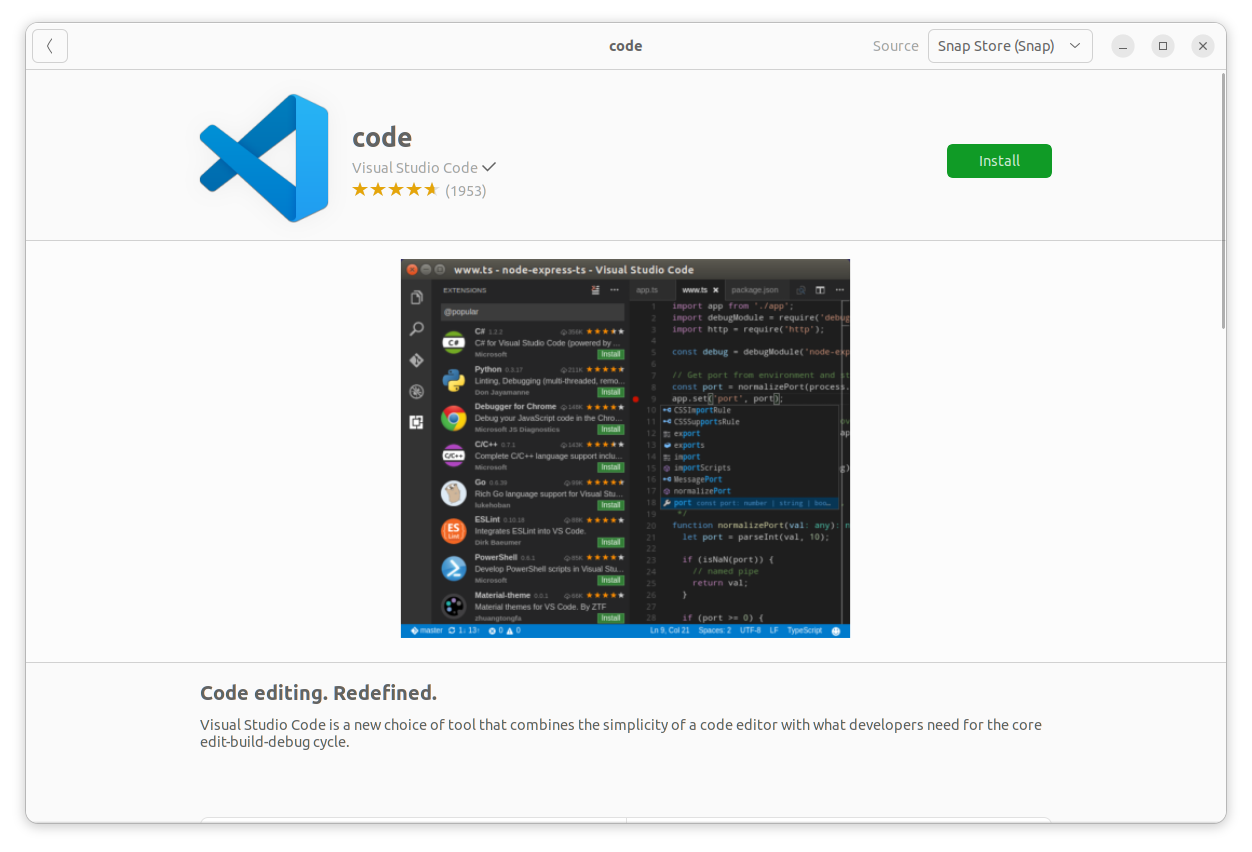Click the @popular search field in the screenshot

click(532, 312)
